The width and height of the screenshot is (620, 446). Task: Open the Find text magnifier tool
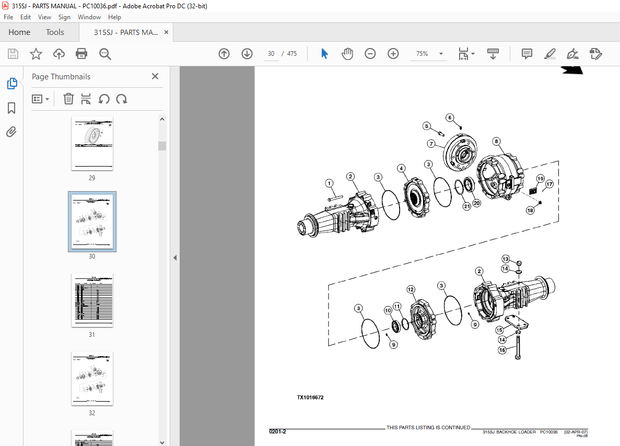tap(105, 54)
